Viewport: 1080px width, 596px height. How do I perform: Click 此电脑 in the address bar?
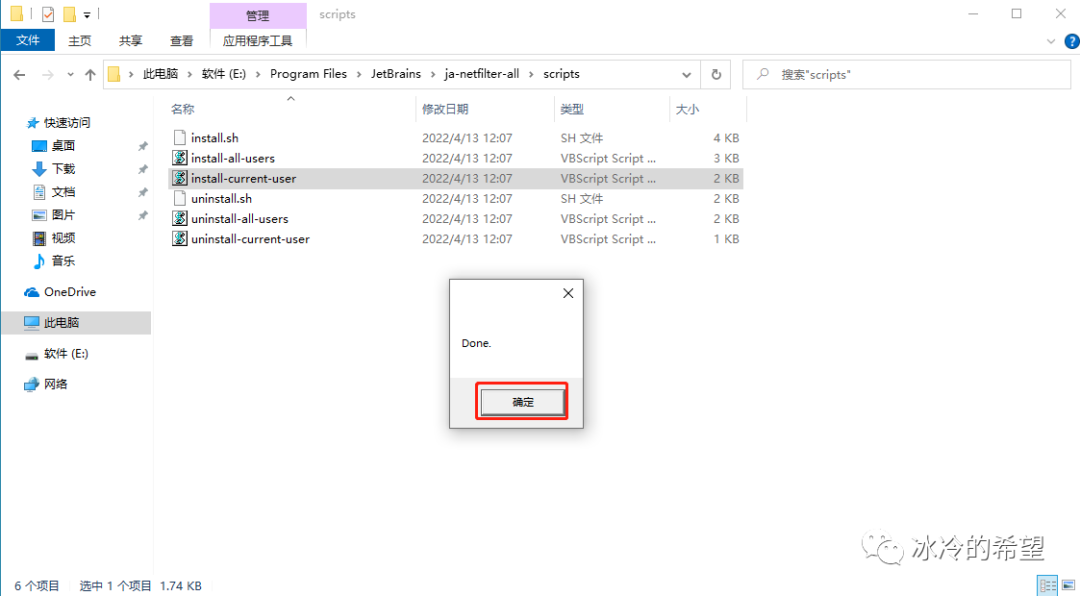[160, 74]
